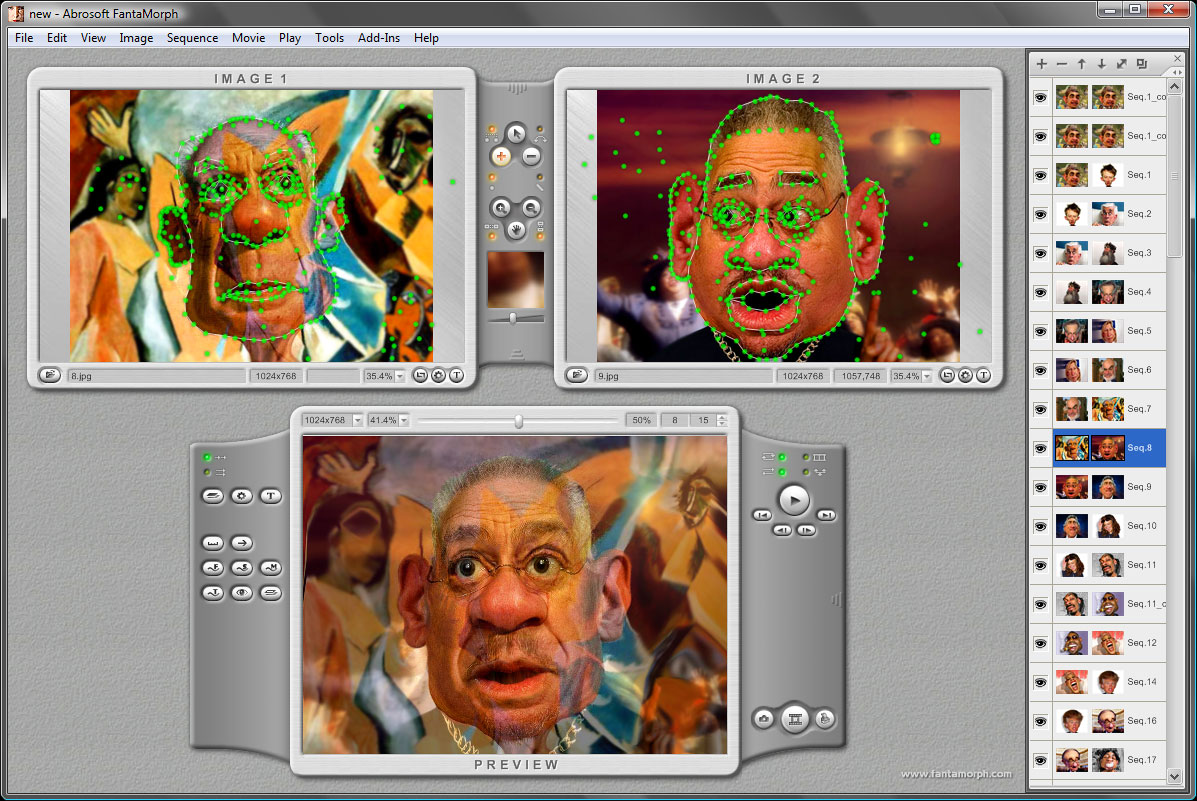The width and height of the screenshot is (1197, 801).
Task: Open preview zoom 41.4% dropdown
Action: point(404,420)
